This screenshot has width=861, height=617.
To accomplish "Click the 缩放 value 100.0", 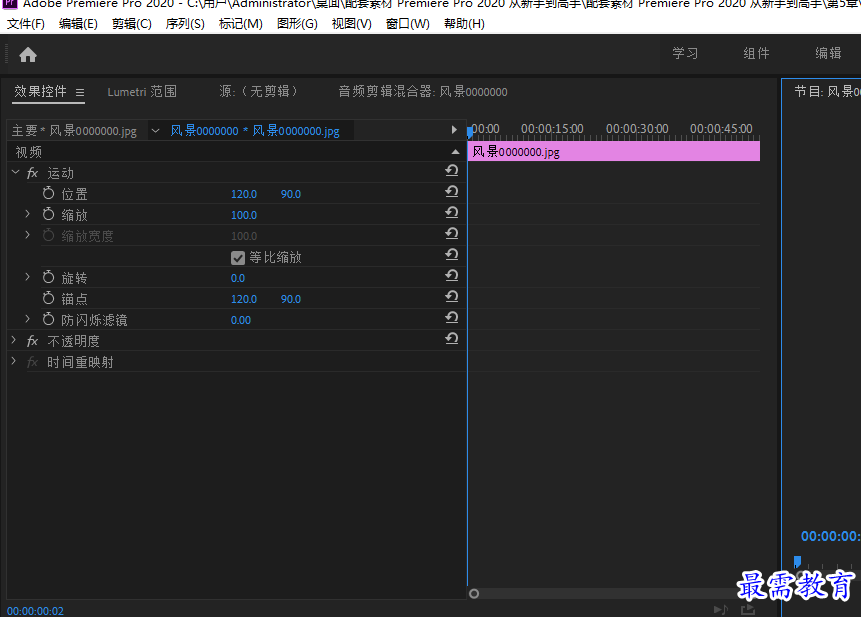I will click(x=244, y=215).
